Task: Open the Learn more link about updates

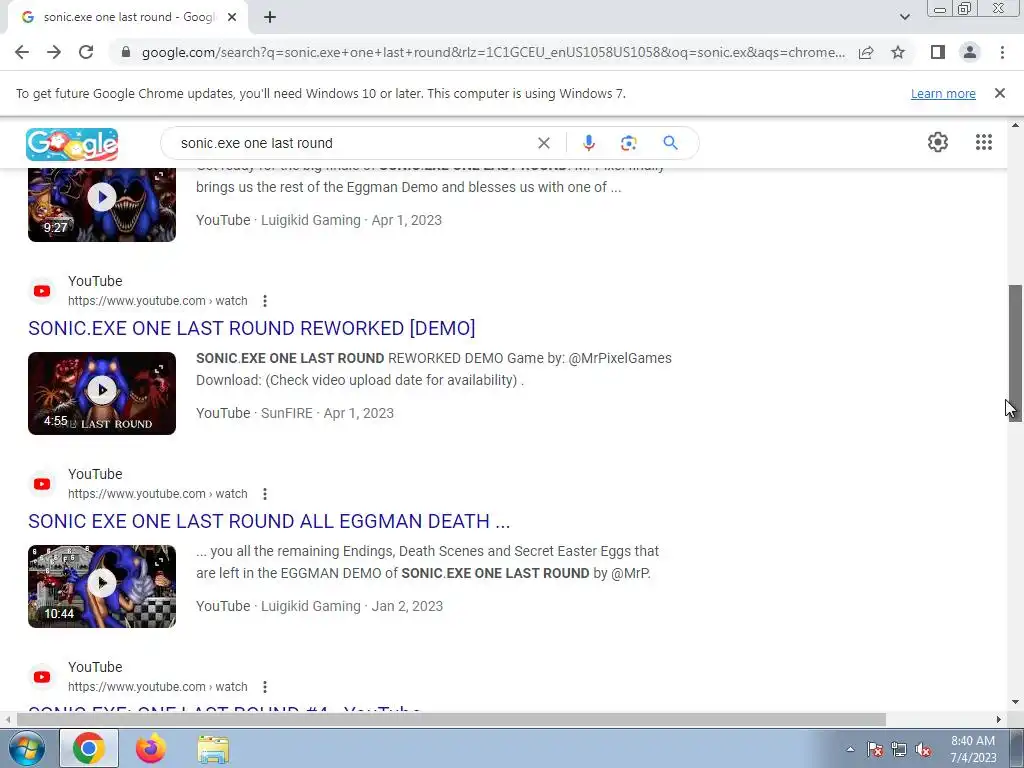Action: click(943, 93)
